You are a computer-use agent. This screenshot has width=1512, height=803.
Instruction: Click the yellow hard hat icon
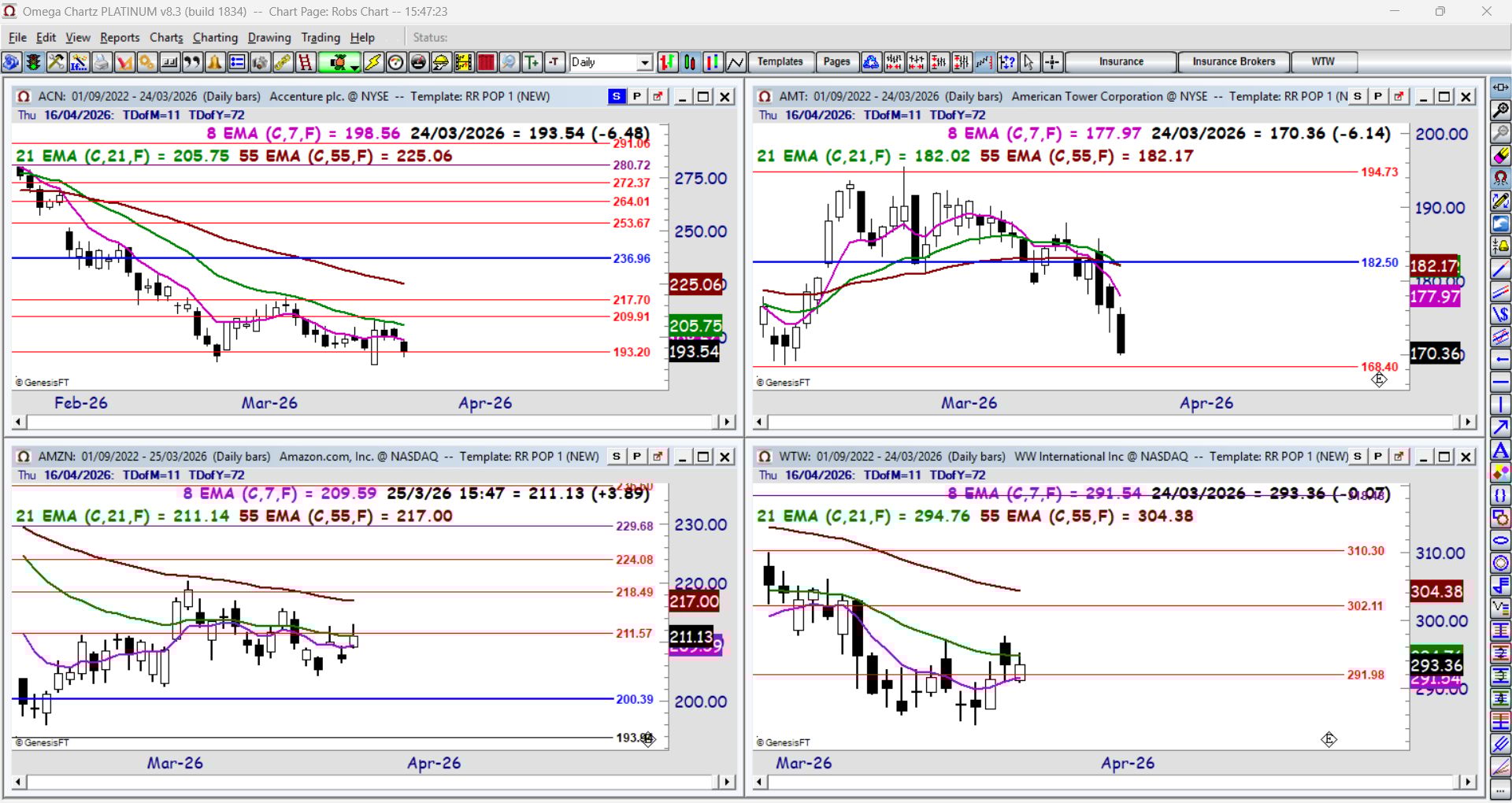tap(441, 62)
